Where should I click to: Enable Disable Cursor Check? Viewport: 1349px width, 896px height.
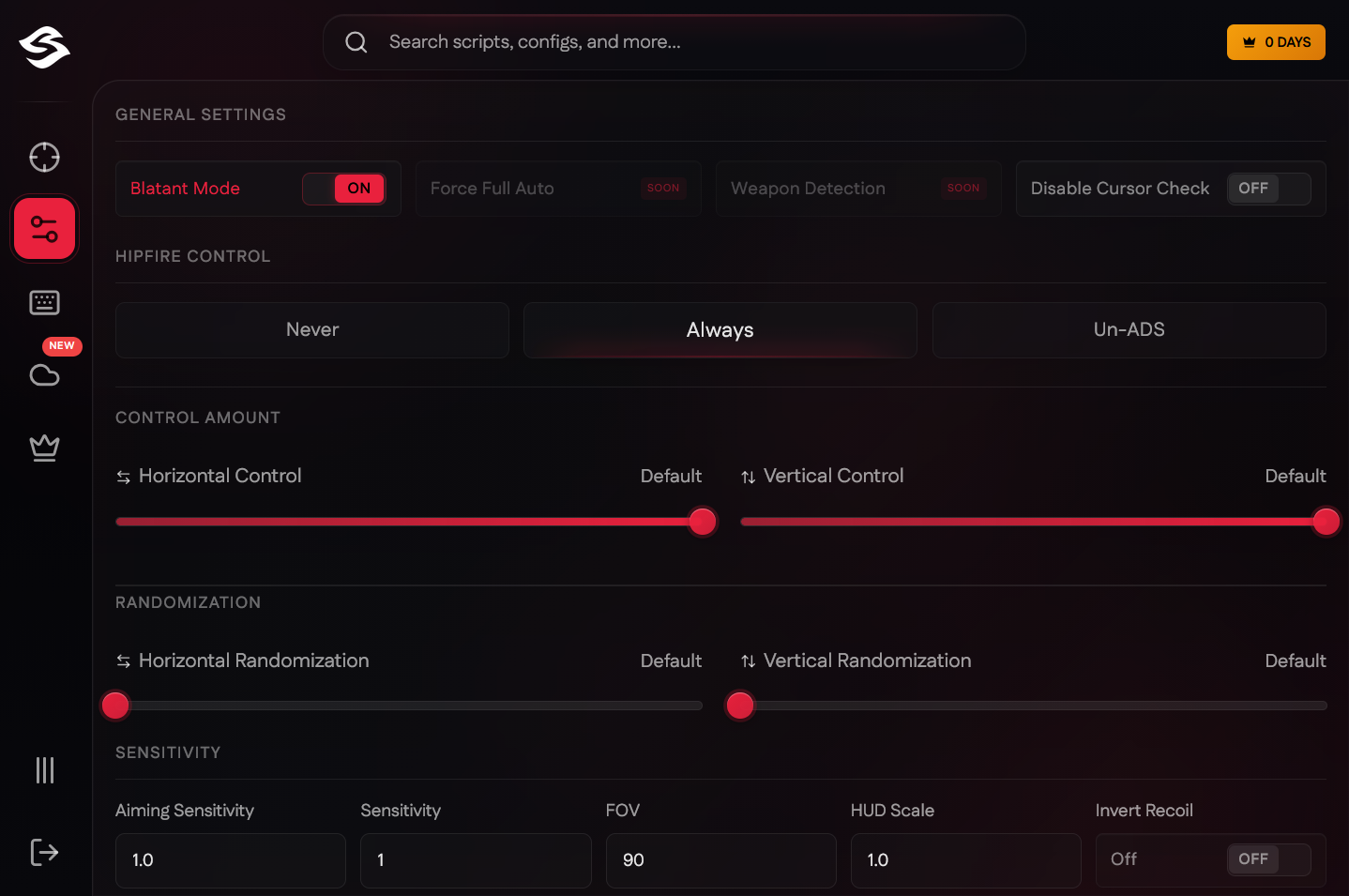pyautogui.click(x=1268, y=189)
